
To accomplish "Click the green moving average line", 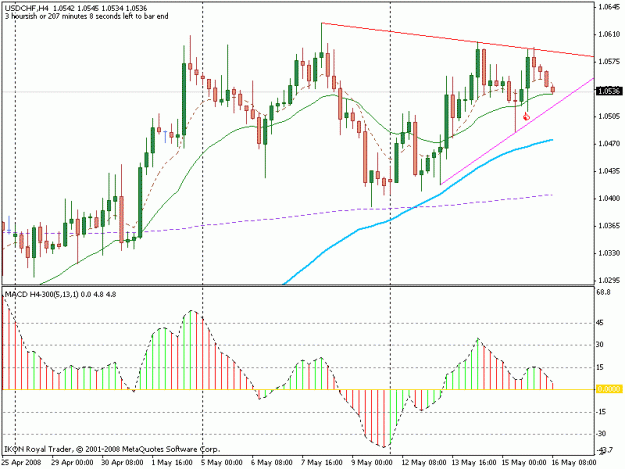I will (x=295, y=120).
